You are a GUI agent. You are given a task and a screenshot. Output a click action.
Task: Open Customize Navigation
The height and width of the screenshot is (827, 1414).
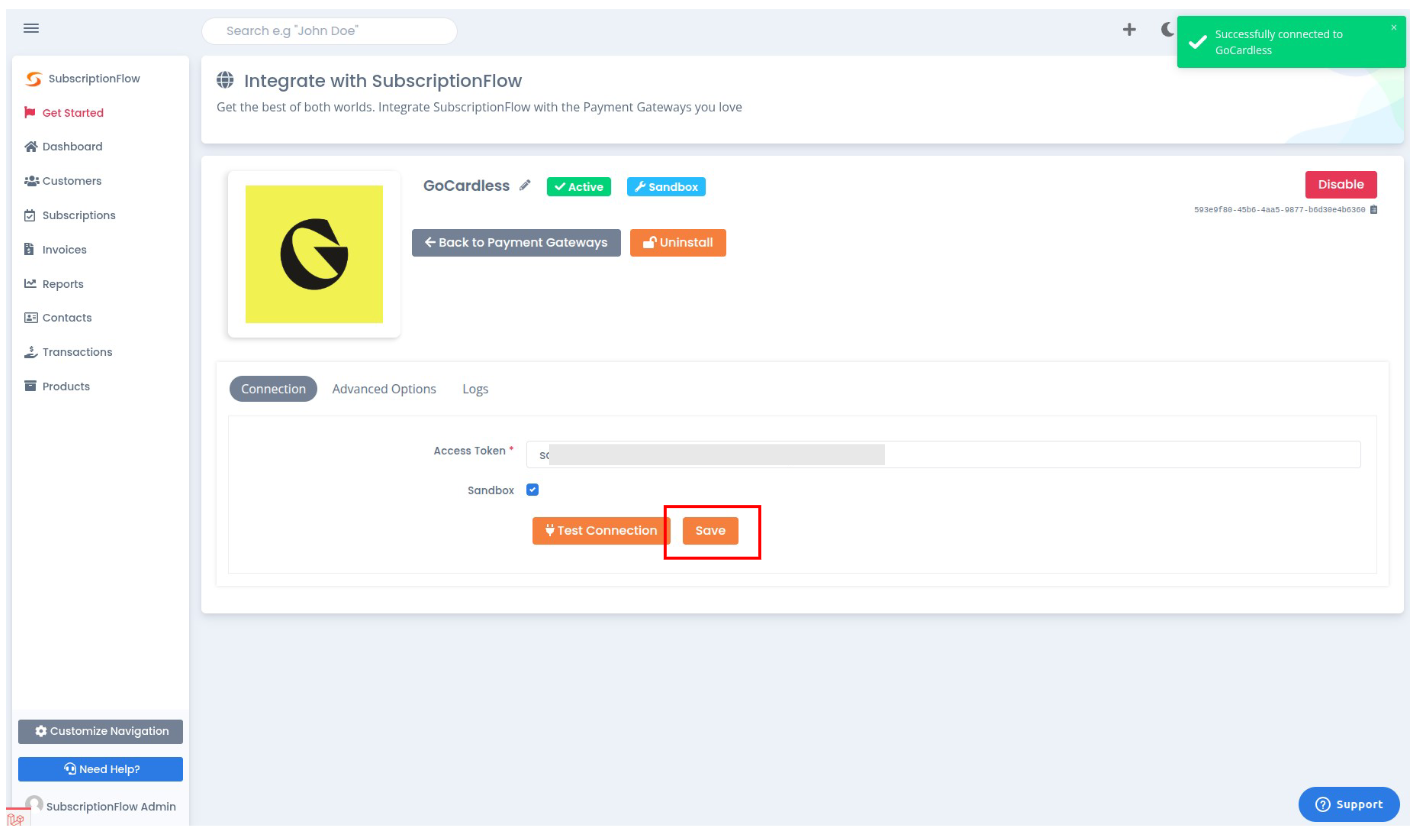click(x=101, y=732)
